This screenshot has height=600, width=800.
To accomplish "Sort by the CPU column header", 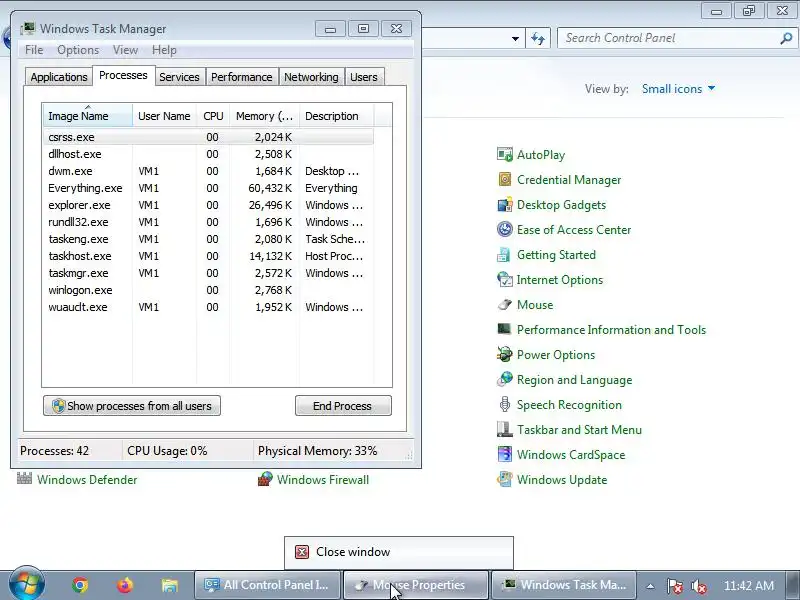I will (213, 116).
